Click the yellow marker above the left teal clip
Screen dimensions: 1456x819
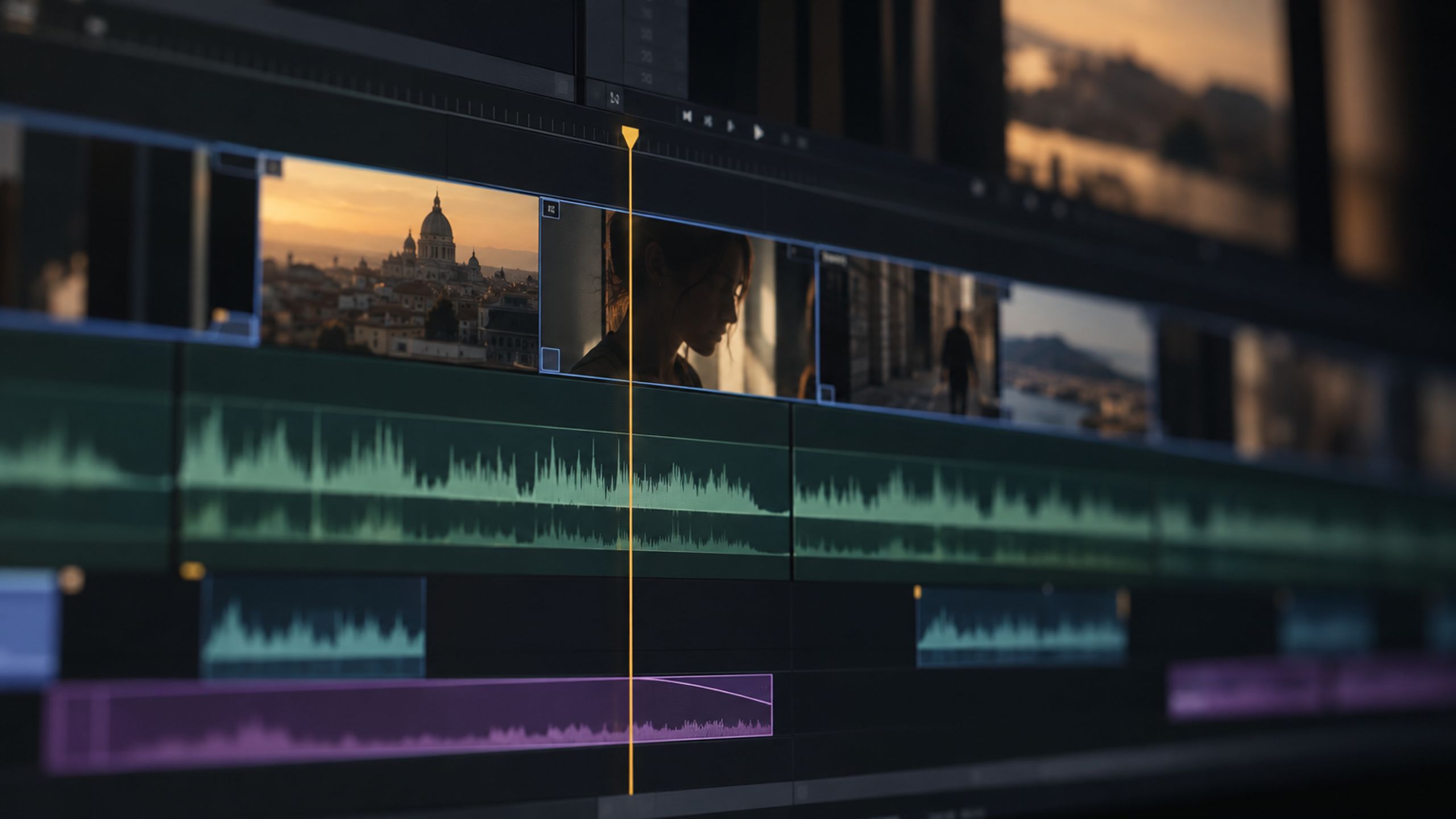click(x=192, y=570)
